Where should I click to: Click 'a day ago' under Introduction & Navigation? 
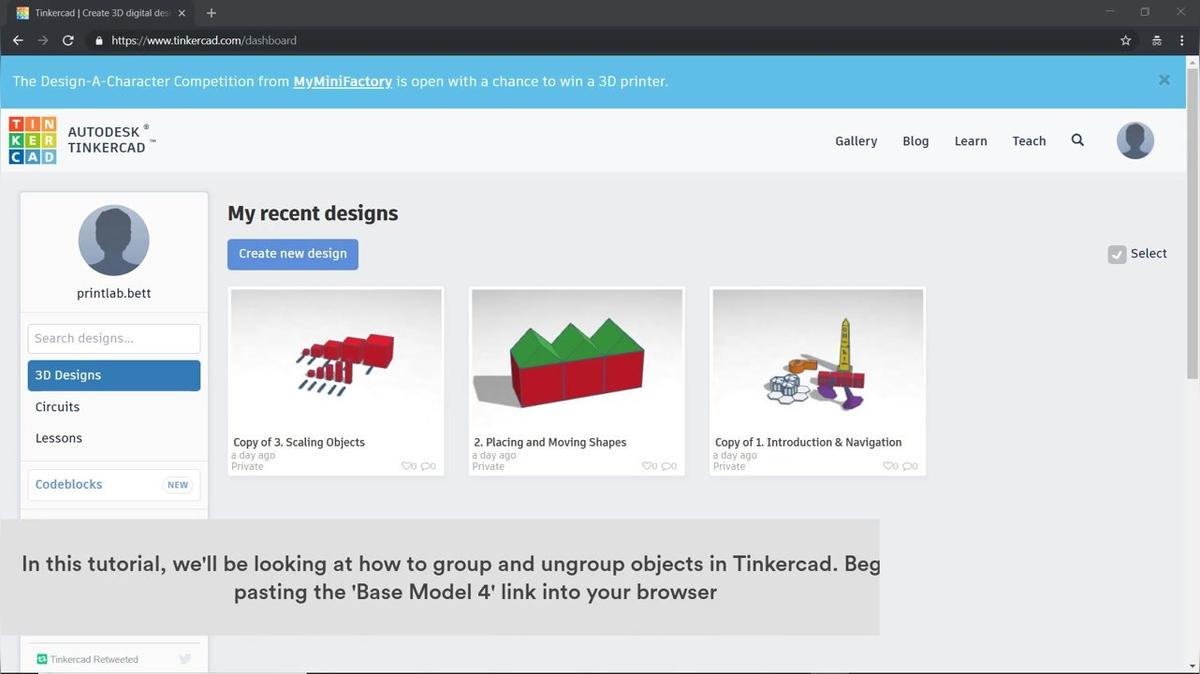pos(736,455)
